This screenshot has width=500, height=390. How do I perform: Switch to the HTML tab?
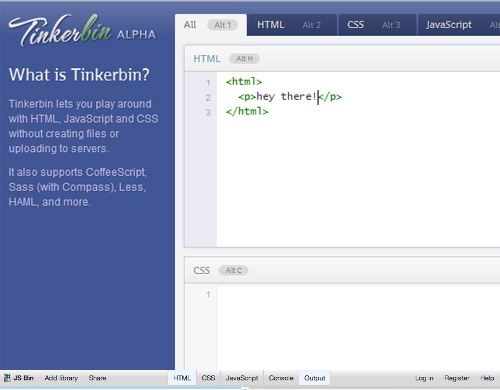tap(292, 25)
